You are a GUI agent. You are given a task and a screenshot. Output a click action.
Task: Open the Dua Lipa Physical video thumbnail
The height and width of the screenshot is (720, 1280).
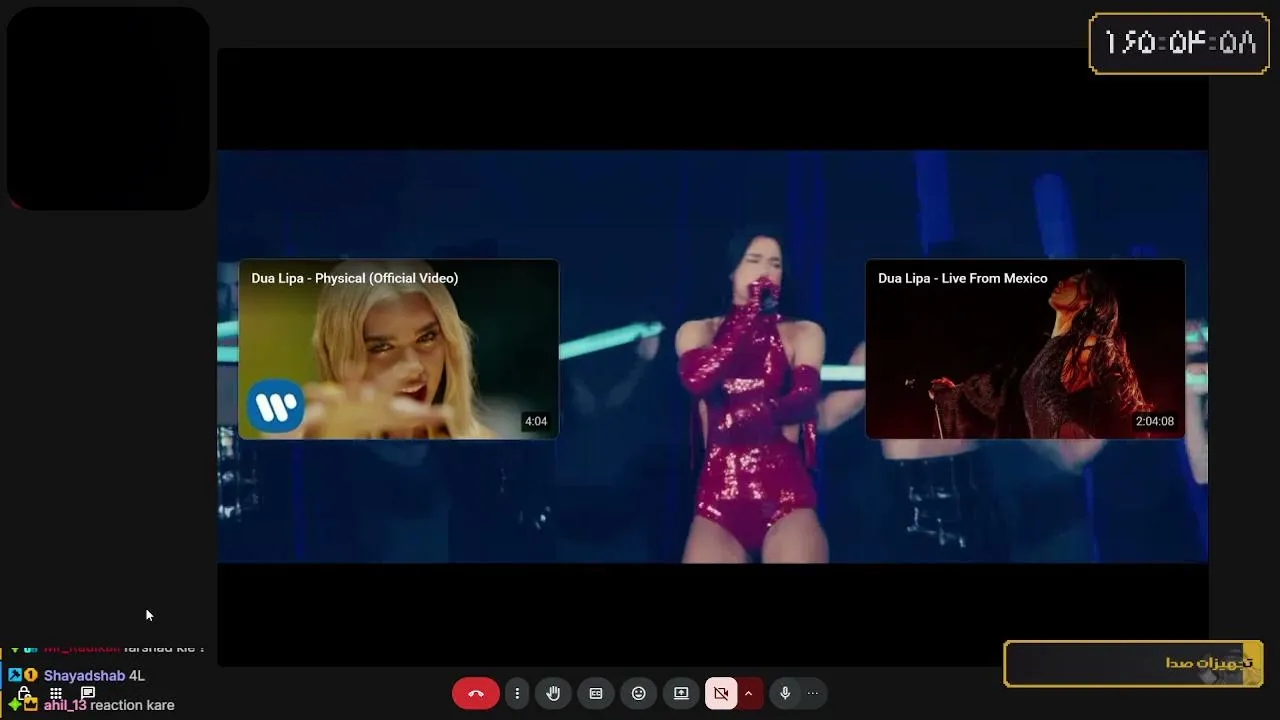tap(398, 349)
